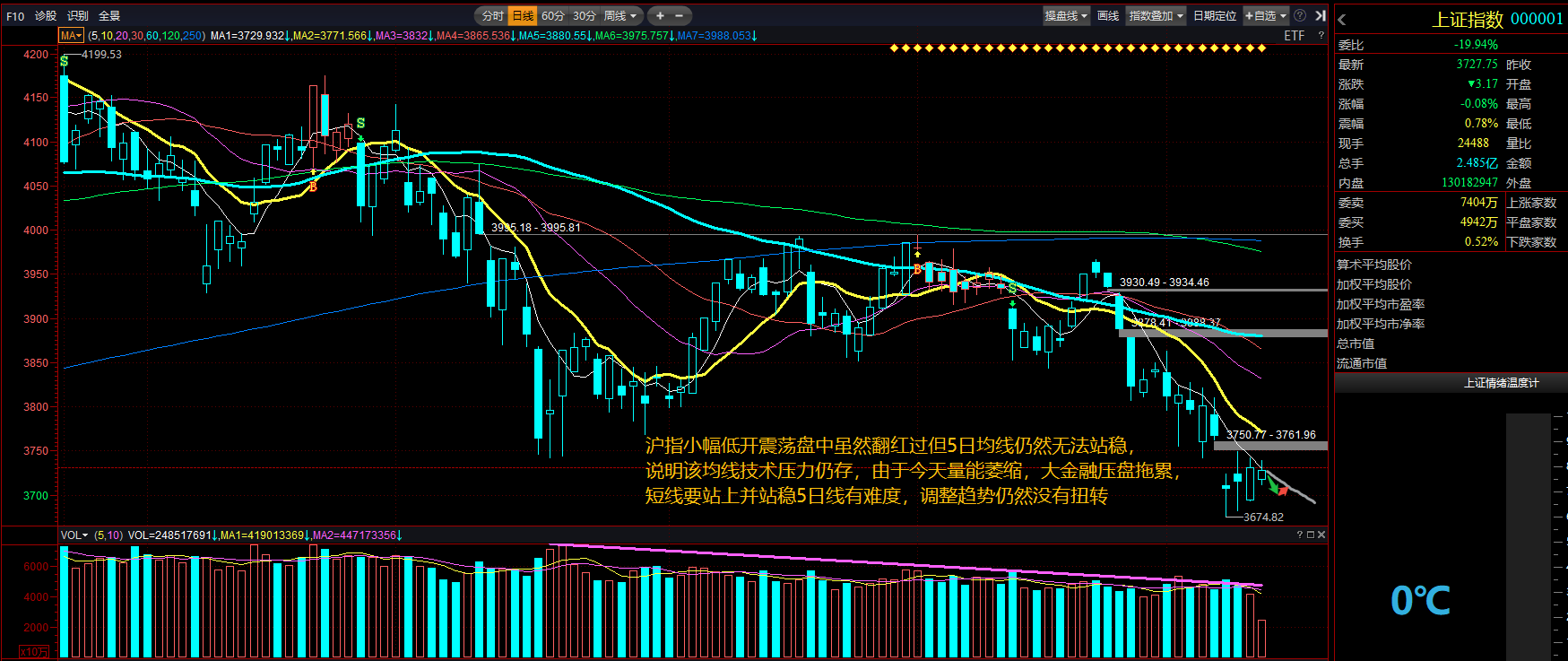
Task: Zoom in chart with plus icon
Action: (x=660, y=16)
